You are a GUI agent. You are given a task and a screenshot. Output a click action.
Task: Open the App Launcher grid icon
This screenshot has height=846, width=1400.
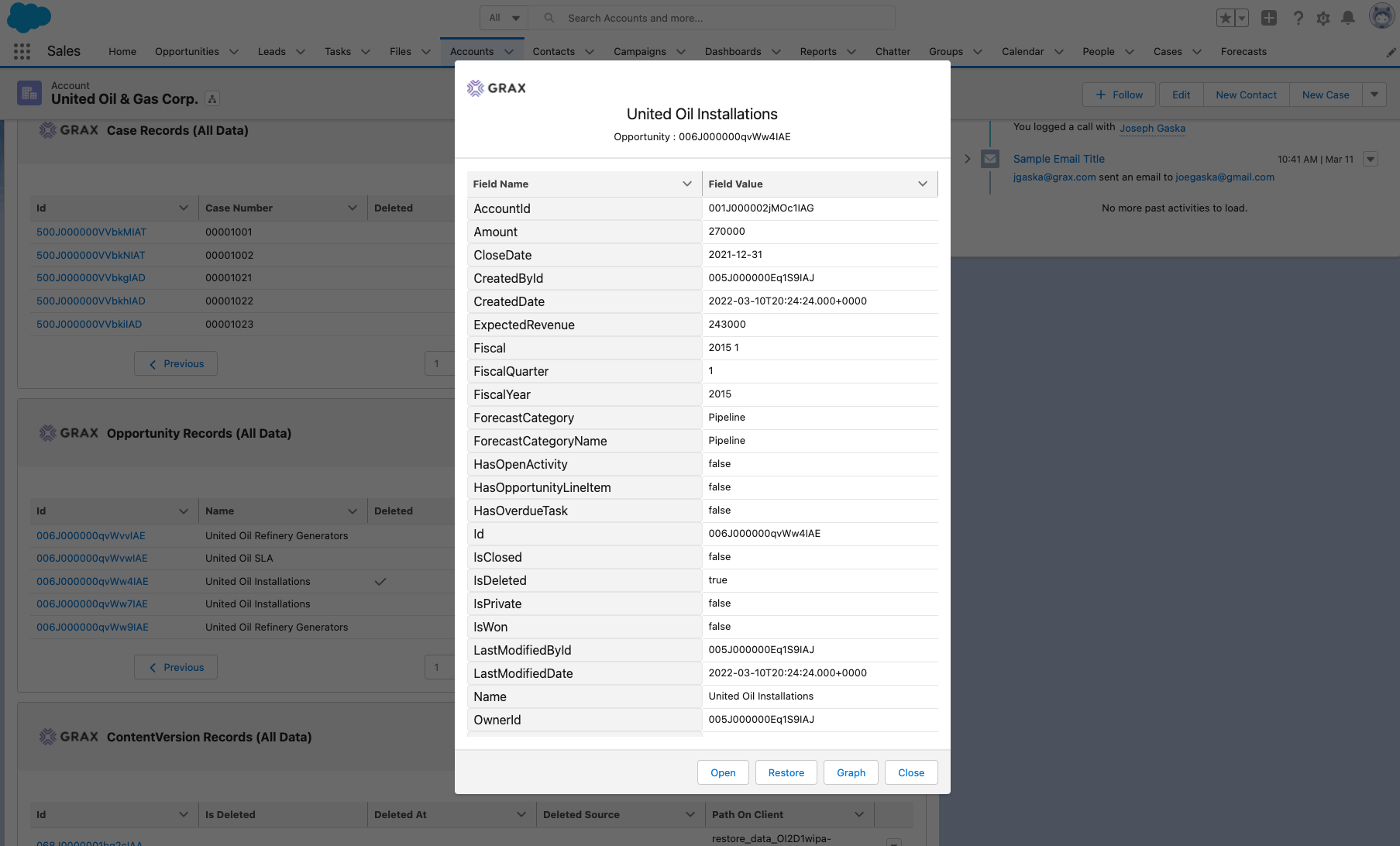(22, 51)
